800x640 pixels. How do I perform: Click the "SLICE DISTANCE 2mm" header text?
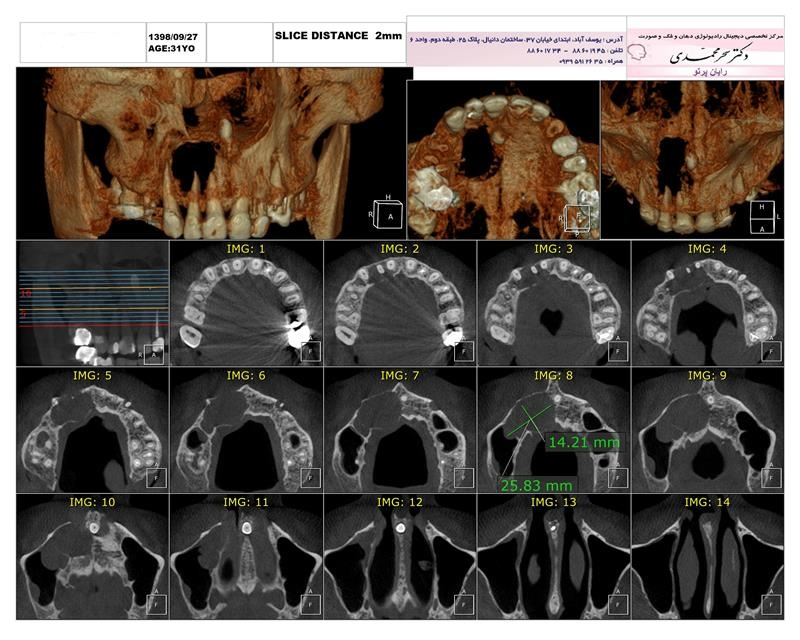(x=338, y=36)
